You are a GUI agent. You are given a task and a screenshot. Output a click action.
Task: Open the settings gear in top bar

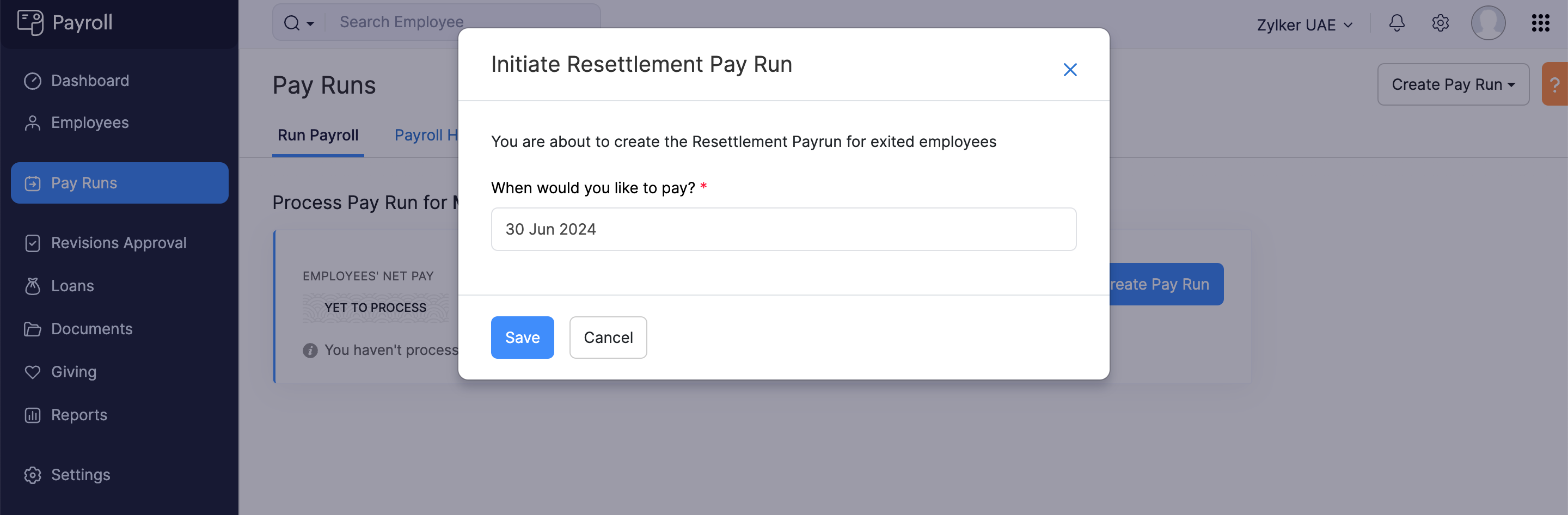[x=1440, y=24]
